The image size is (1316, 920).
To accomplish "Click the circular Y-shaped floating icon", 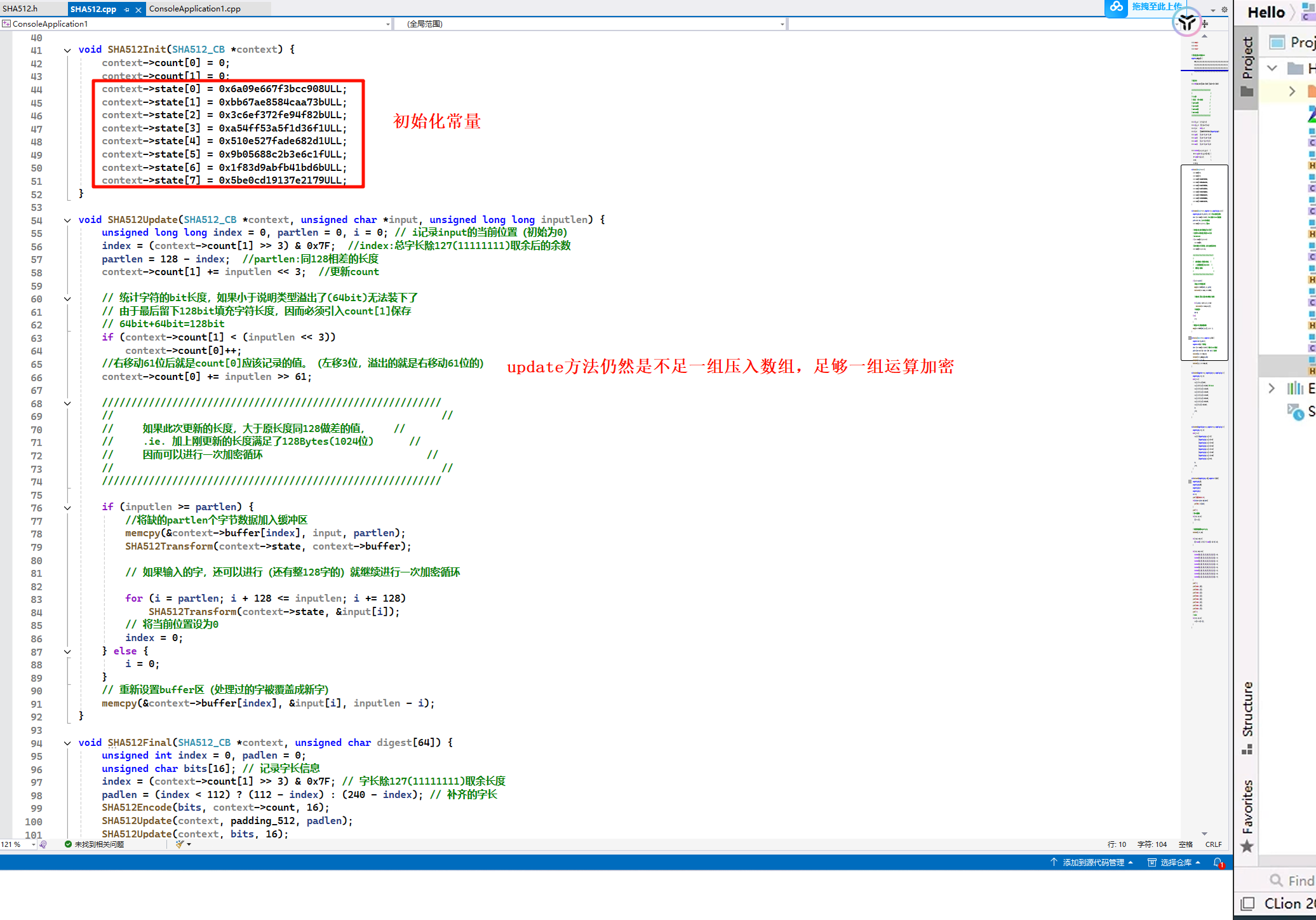I will pos(1186,23).
